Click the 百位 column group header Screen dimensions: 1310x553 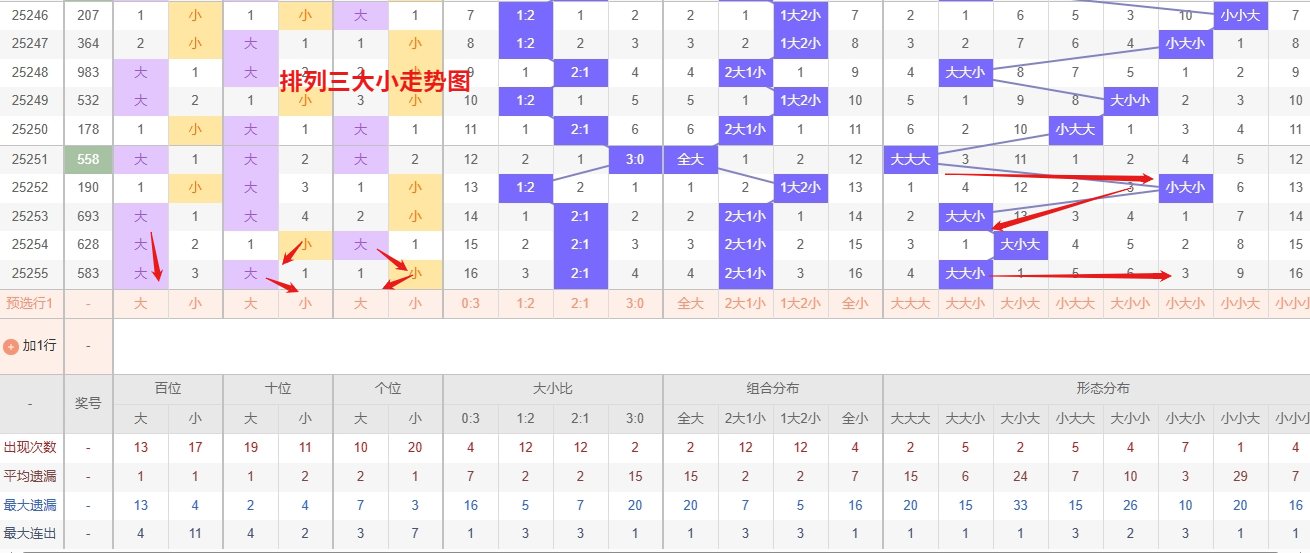(x=168, y=389)
